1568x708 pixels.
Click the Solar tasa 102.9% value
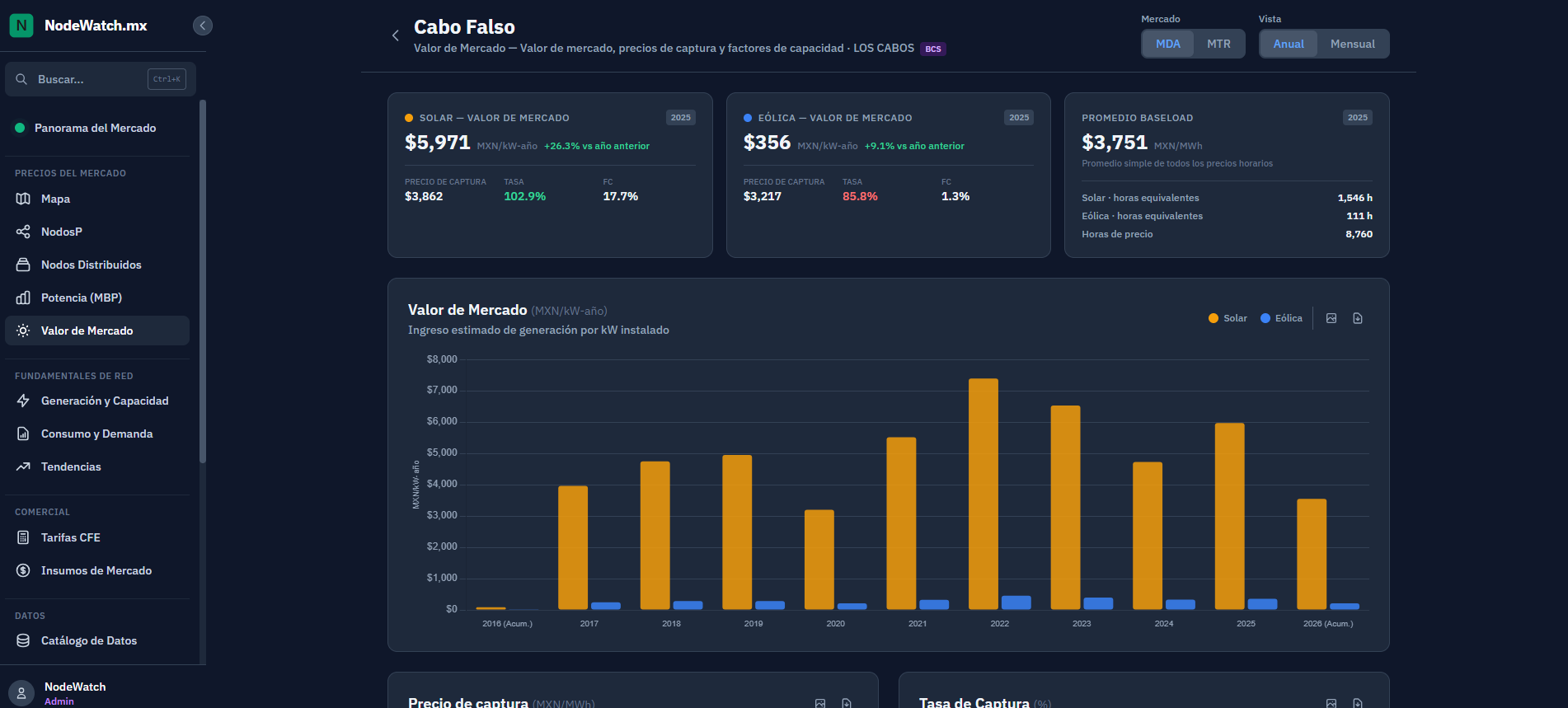pyautogui.click(x=525, y=196)
